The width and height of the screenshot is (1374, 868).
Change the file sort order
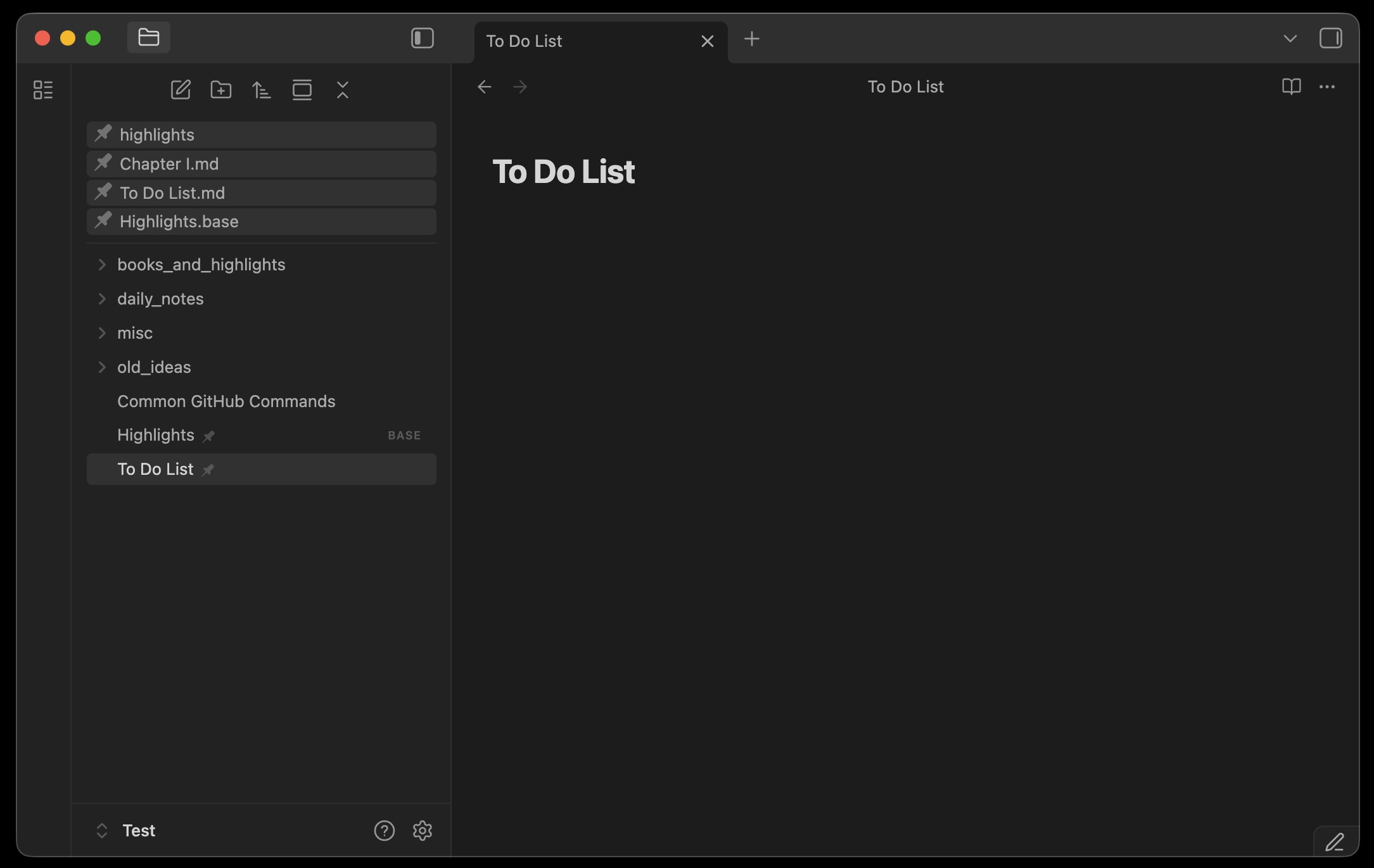[x=262, y=90]
